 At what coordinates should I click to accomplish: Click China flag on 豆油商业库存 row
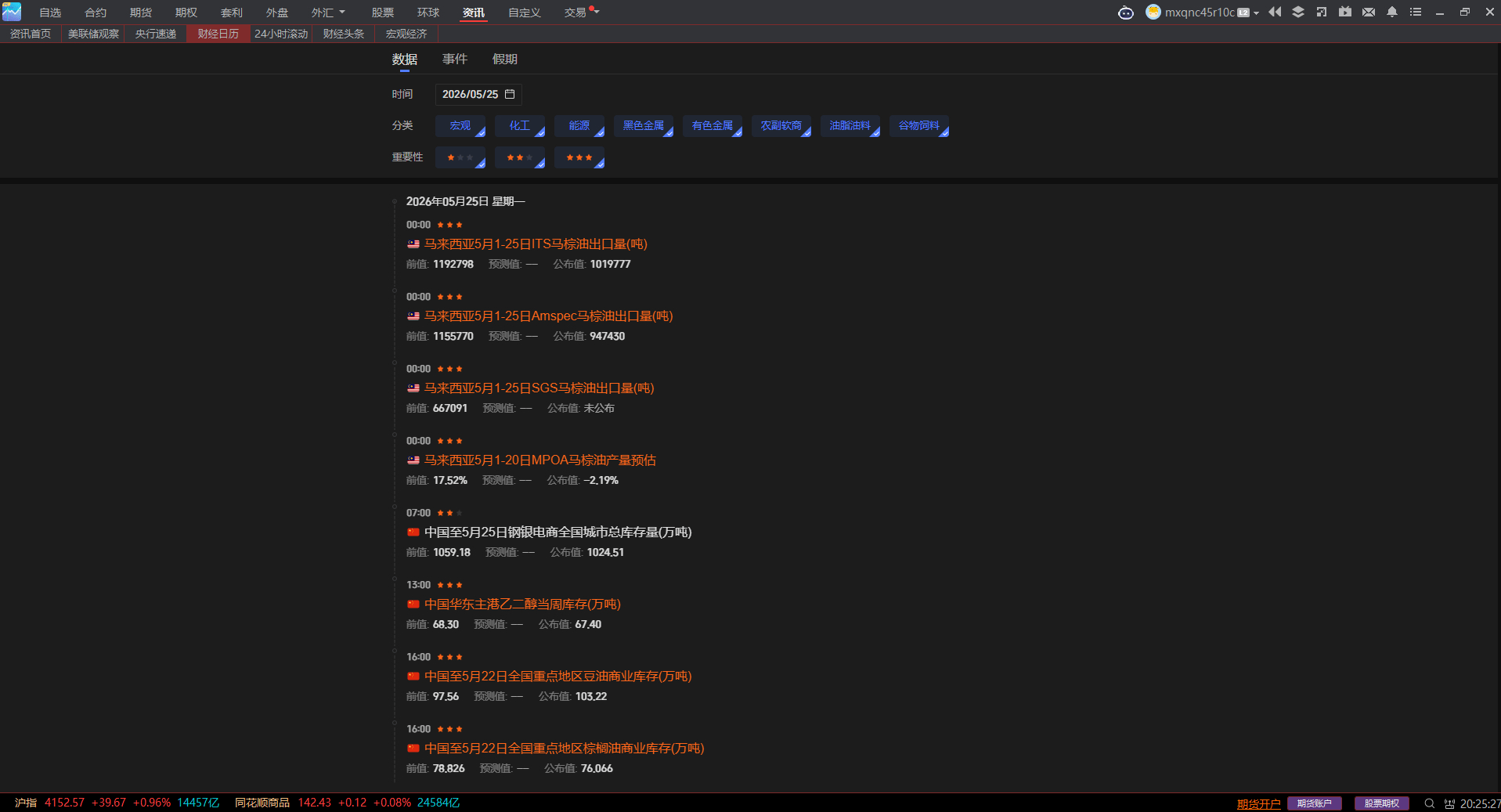[x=413, y=677]
